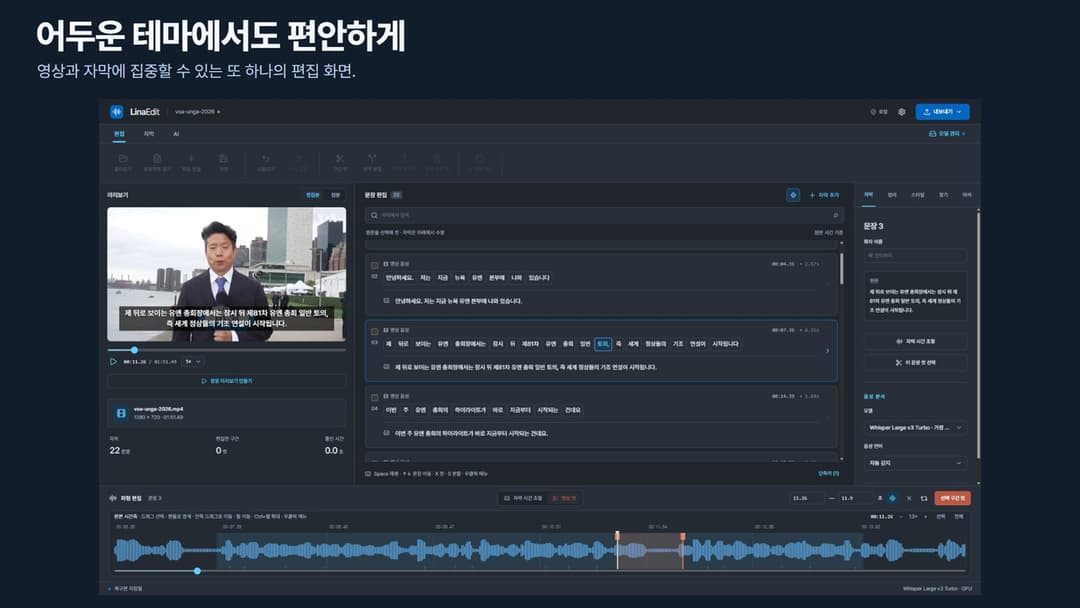The image size is (1080, 608).
Task: Play the preview video
Action: [114, 361]
